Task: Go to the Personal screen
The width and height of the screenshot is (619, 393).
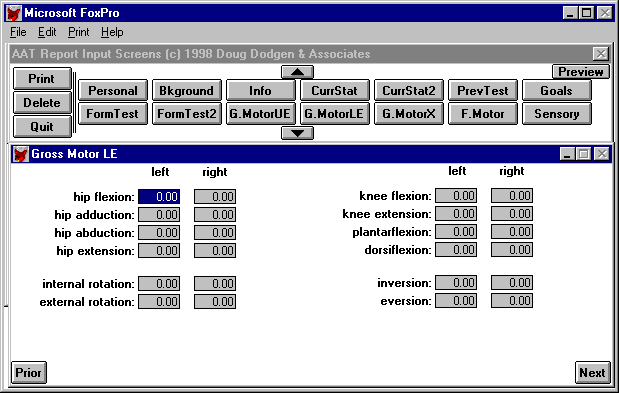Action: pos(113,90)
